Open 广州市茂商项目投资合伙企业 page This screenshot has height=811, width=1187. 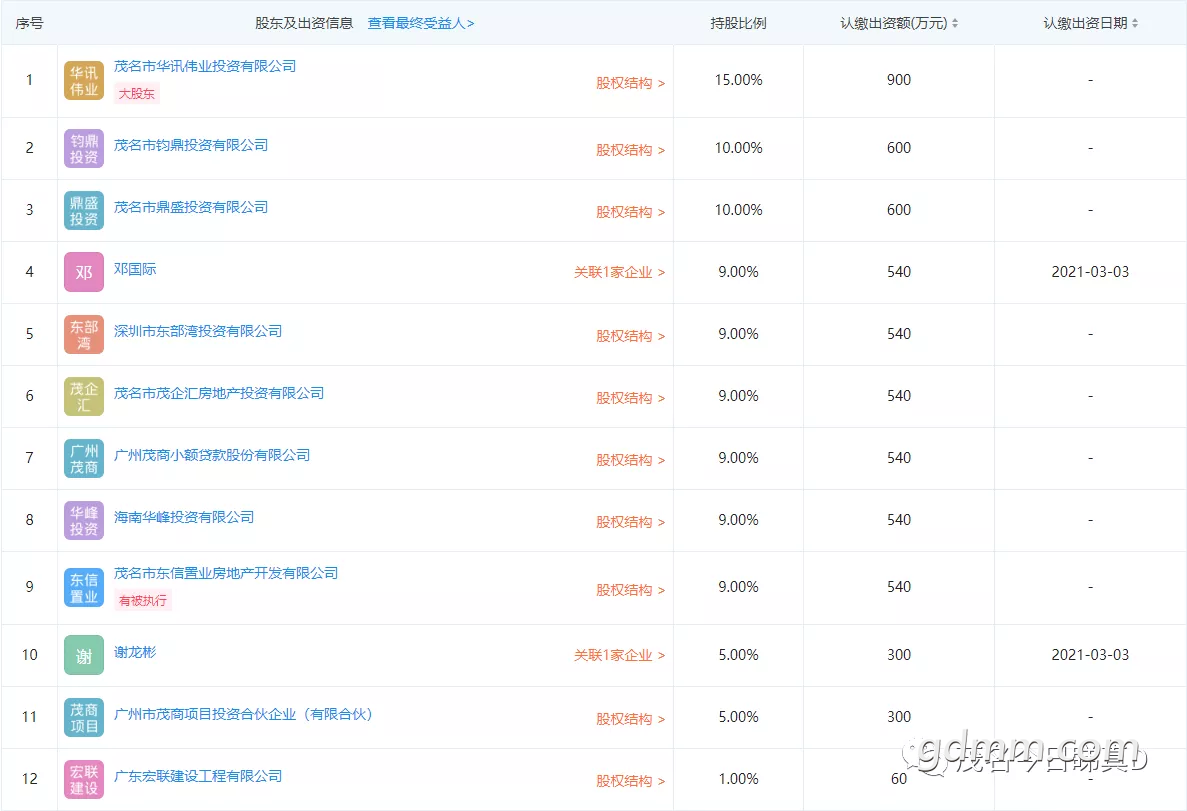[243, 715]
